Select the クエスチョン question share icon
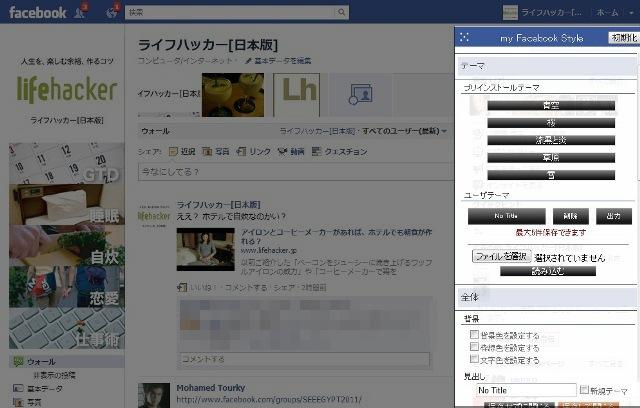This screenshot has height=408, width=640. point(316,151)
